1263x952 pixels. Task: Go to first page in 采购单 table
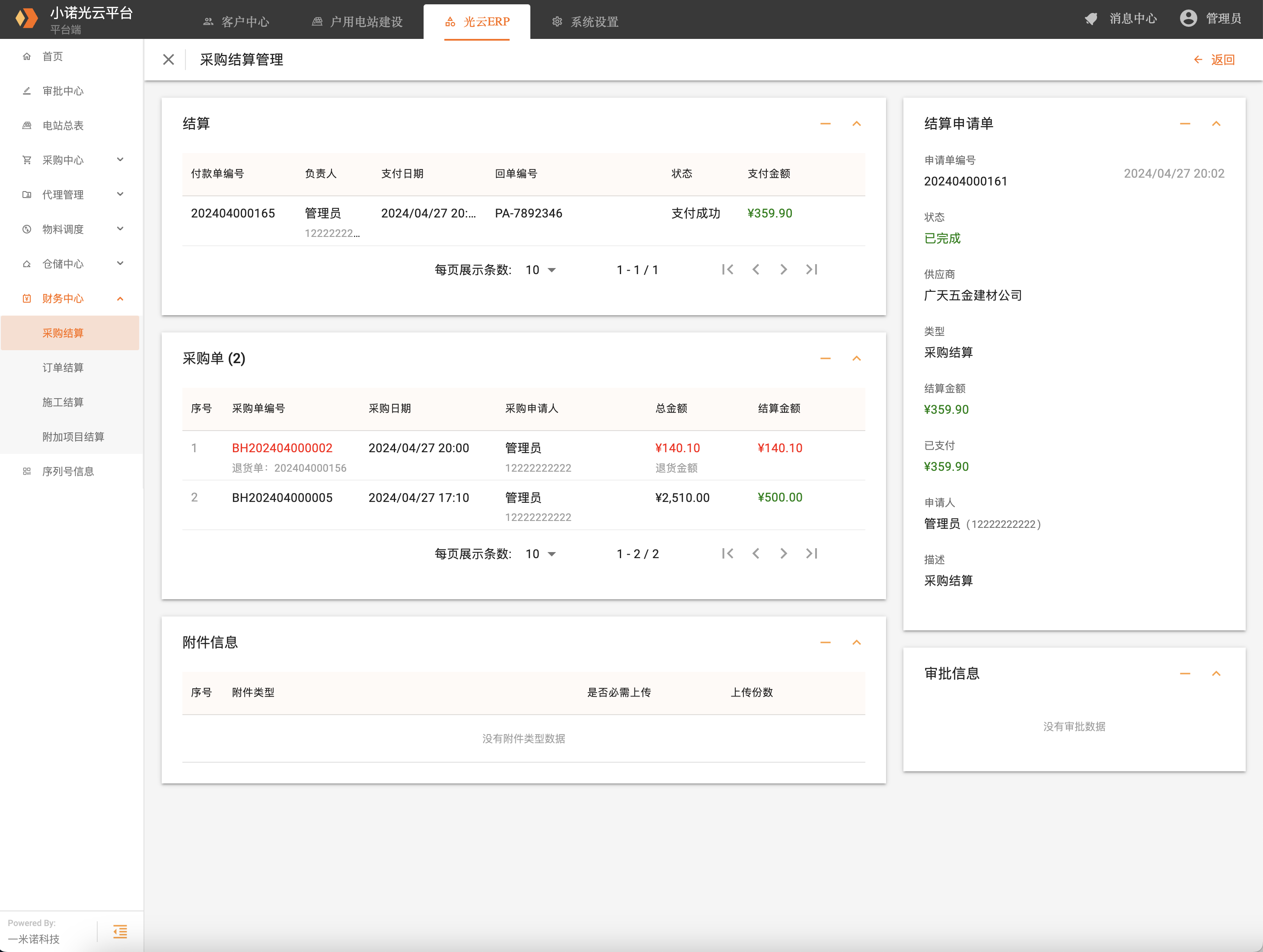(x=727, y=553)
